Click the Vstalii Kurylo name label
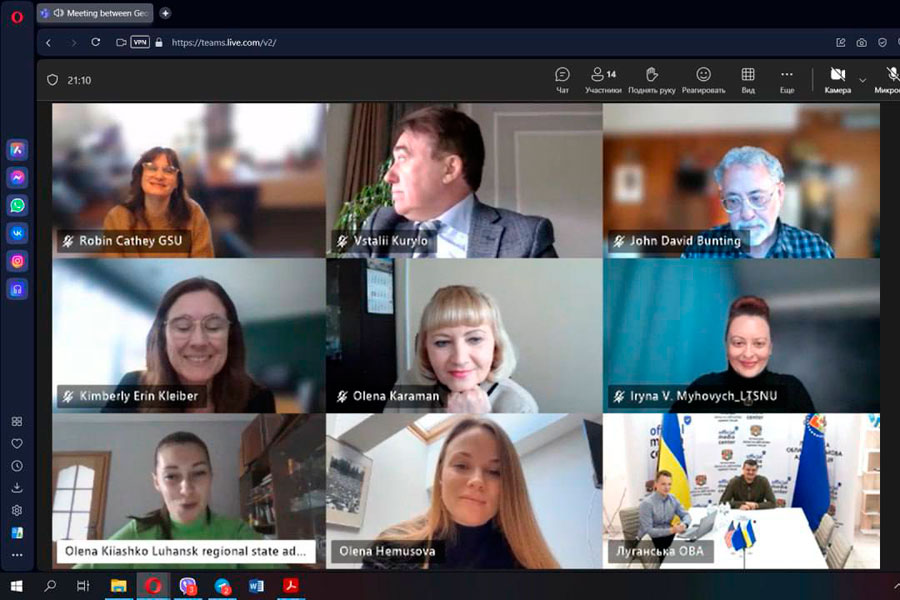This screenshot has height=600, width=900. pos(384,241)
